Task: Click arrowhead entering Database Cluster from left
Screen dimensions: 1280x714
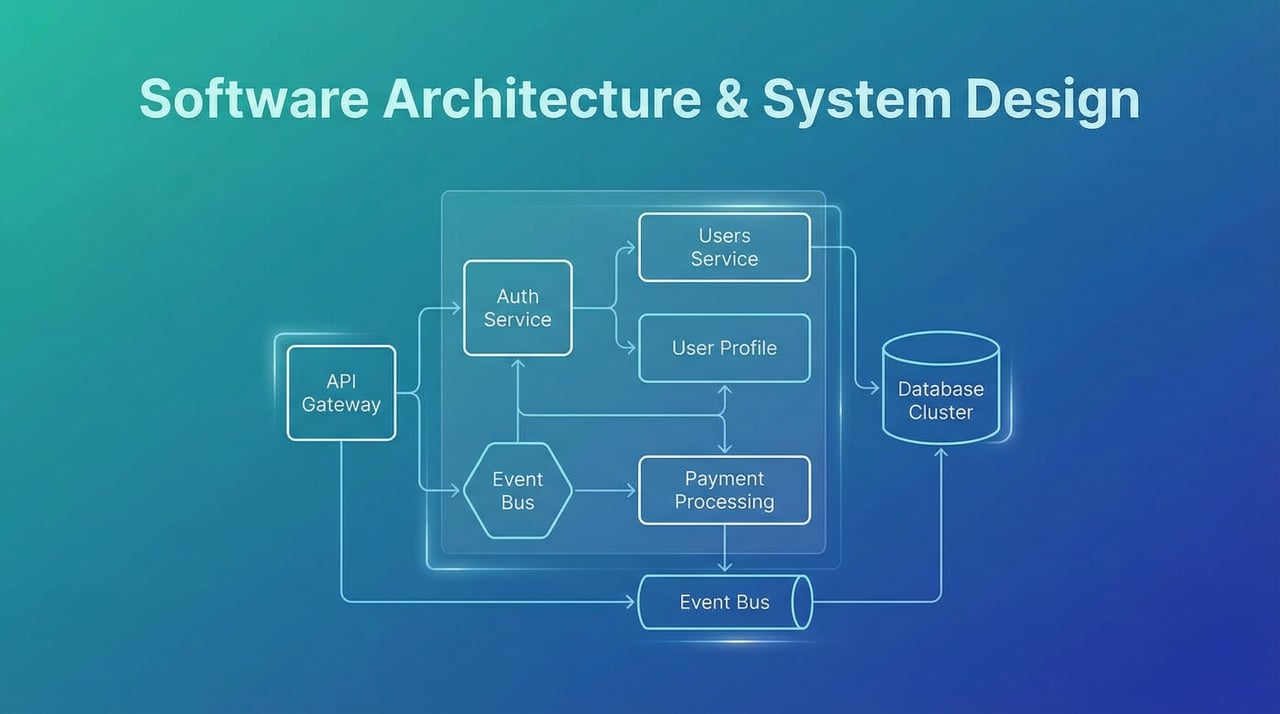Action: pyautogui.click(x=874, y=387)
